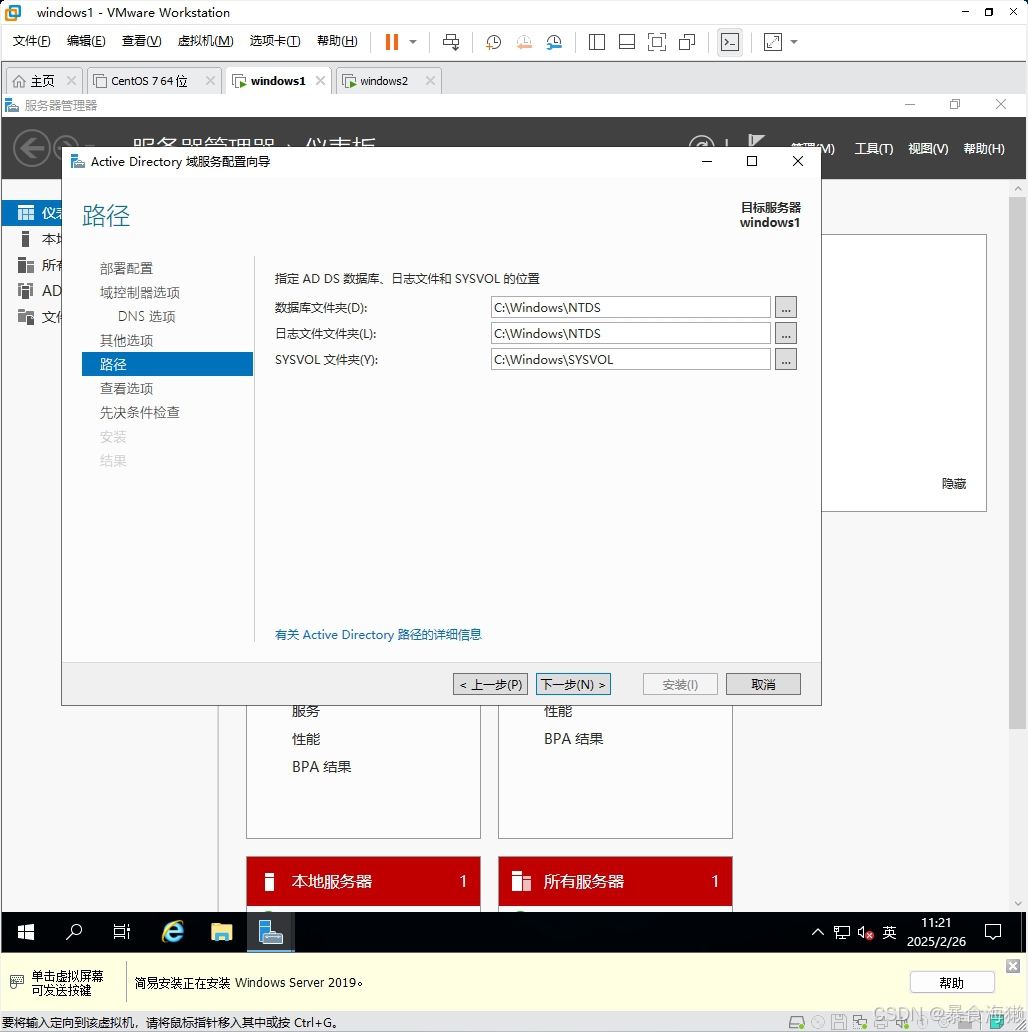Toggle the VMware library sidebar icon
The width and height of the screenshot is (1028, 1032).
coord(597,42)
